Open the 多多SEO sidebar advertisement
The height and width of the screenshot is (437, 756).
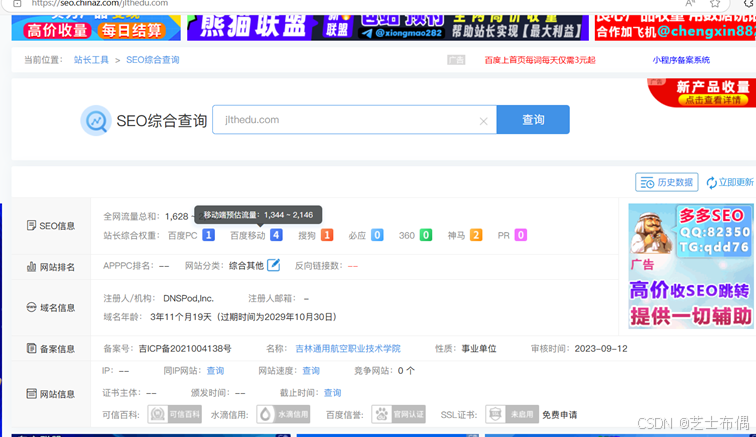coord(691,266)
